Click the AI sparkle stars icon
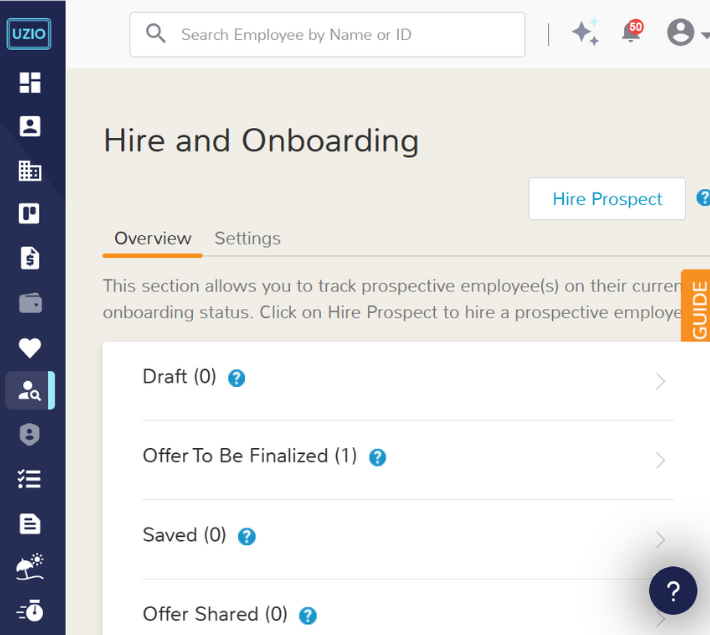Viewport: 710px width, 635px height. click(x=585, y=33)
